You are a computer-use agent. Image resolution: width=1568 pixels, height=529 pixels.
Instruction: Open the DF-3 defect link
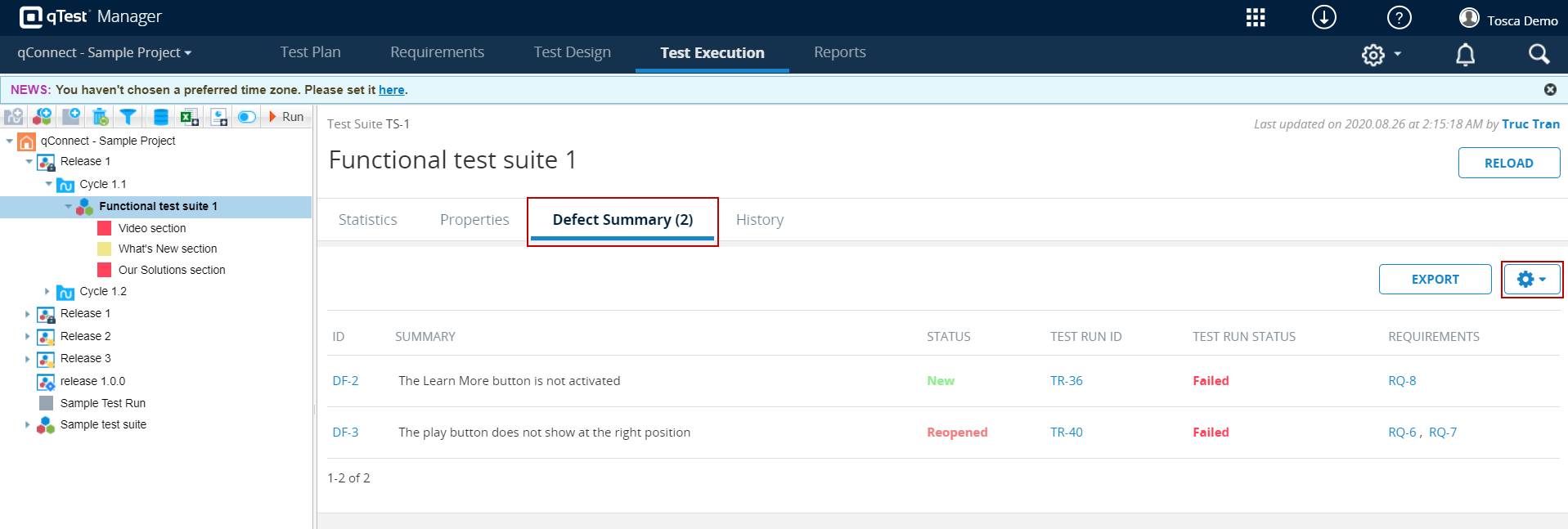pos(345,433)
